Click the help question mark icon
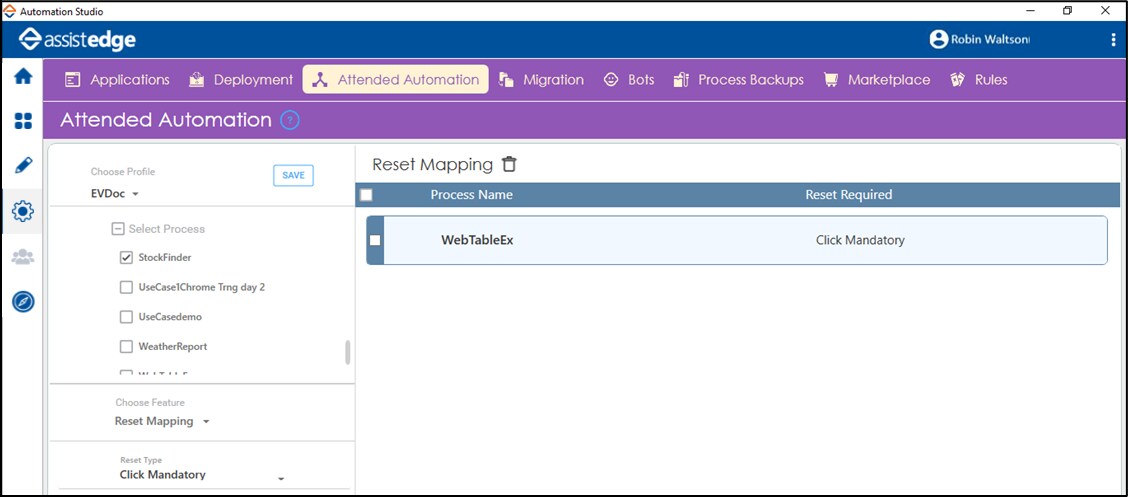This screenshot has width=1128, height=497. pyautogui.click(x=290, y=121)
